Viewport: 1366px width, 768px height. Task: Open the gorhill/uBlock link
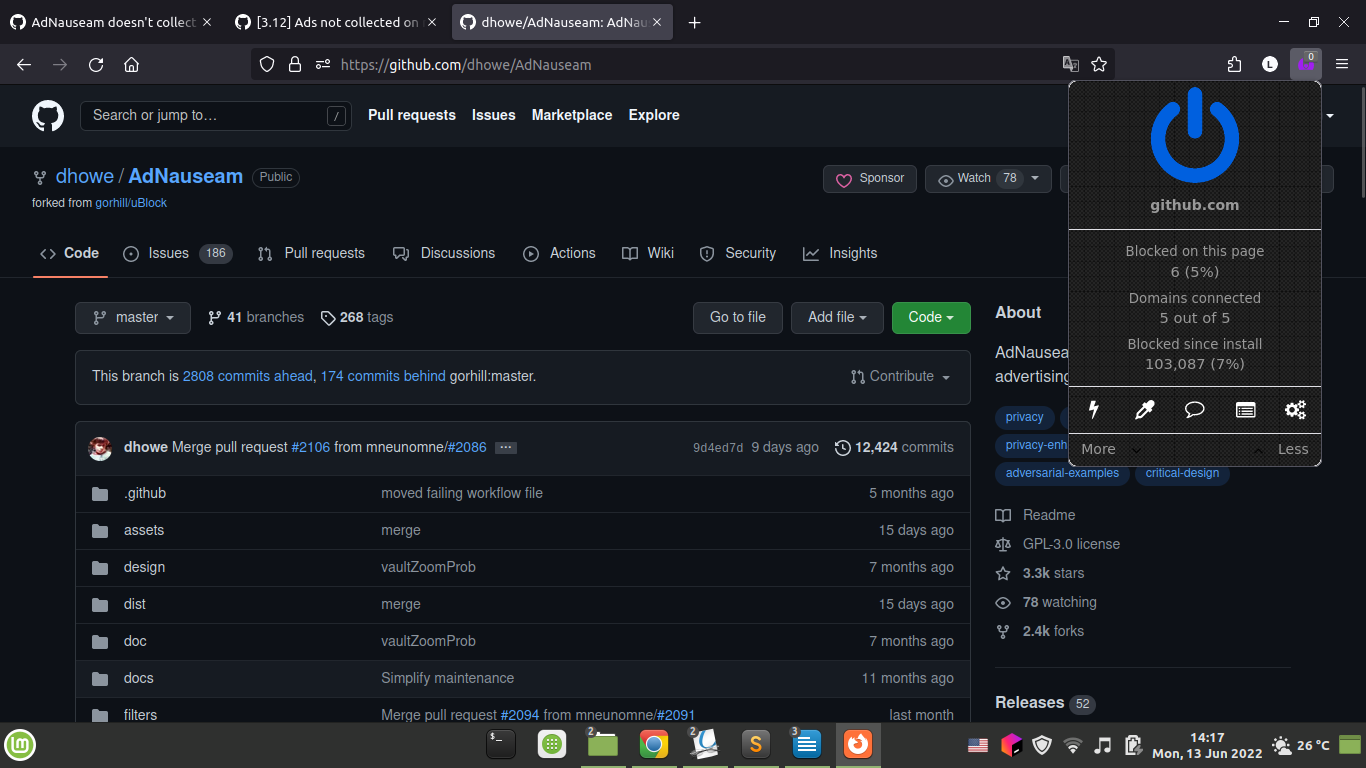[x=131, y=202]
